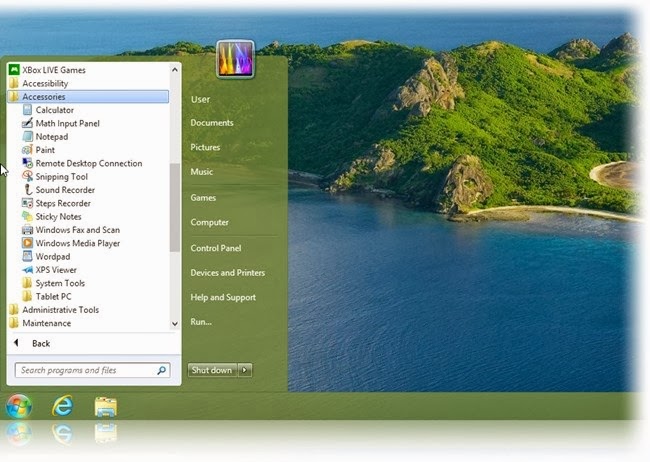
Task: Launch Math Input Panel via its icon
Action: pyautogui.click(x=27, y=123)
